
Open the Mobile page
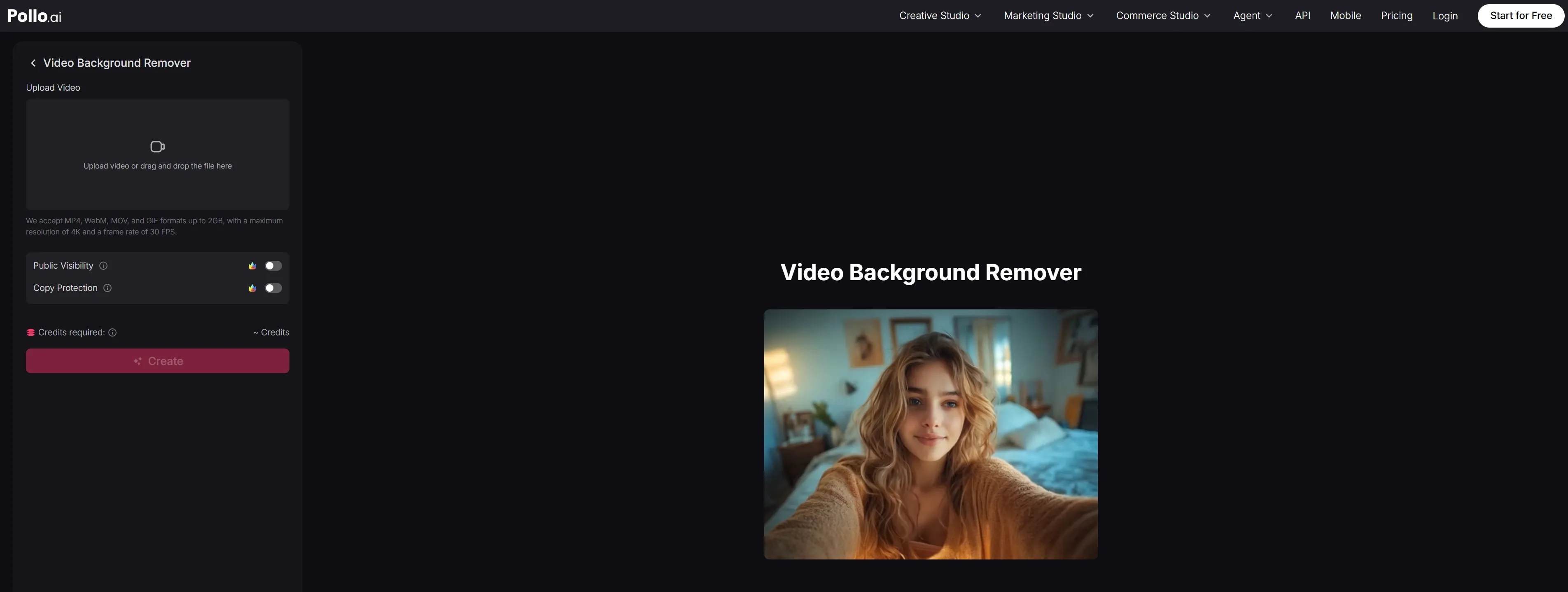point(1345,16)
